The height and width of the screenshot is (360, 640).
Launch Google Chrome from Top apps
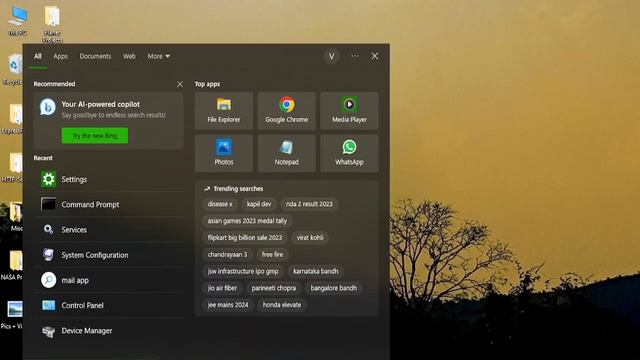[x=287, y=111]
